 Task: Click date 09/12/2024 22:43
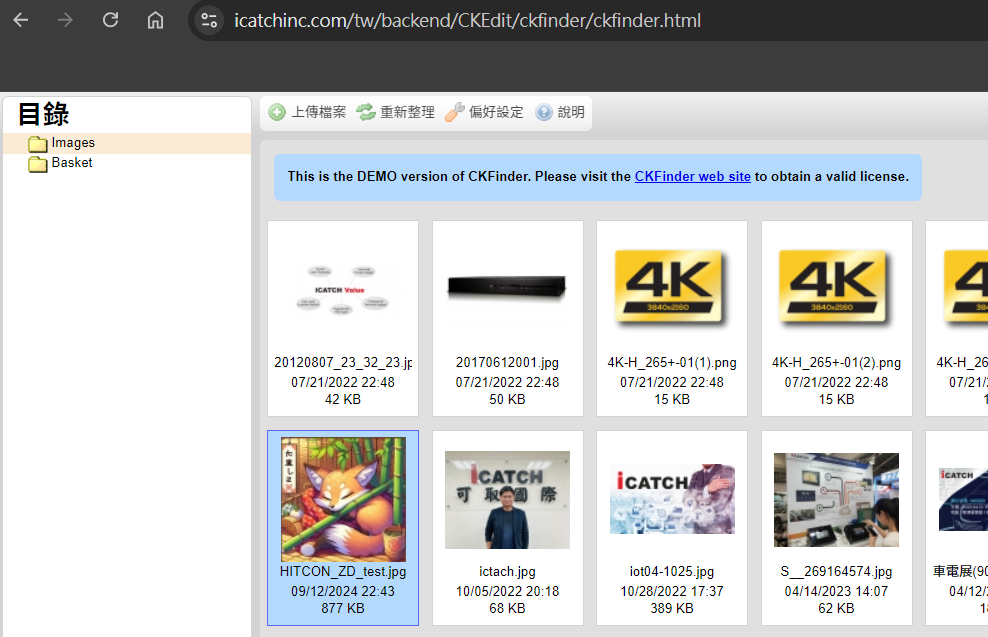coord(343,591)
